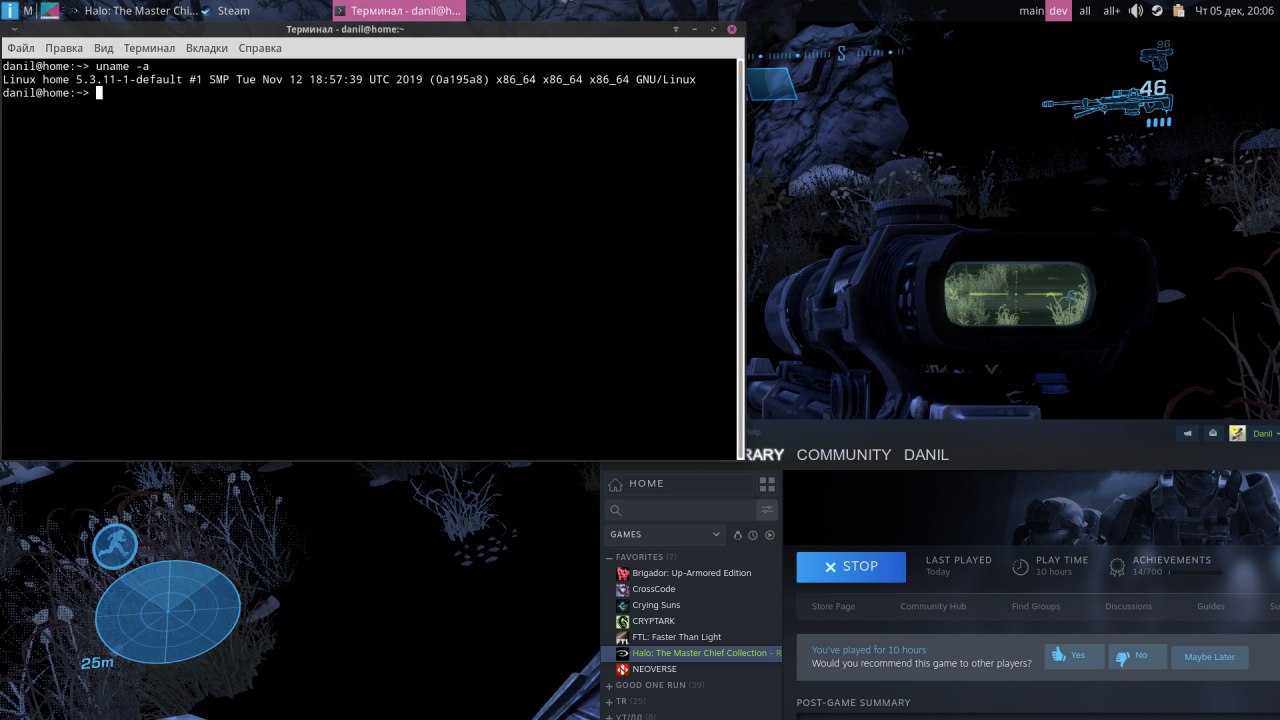Focus the Терминал window in taskbar
Viewport: 1280px width, 720px height.
tap(400, 11)
